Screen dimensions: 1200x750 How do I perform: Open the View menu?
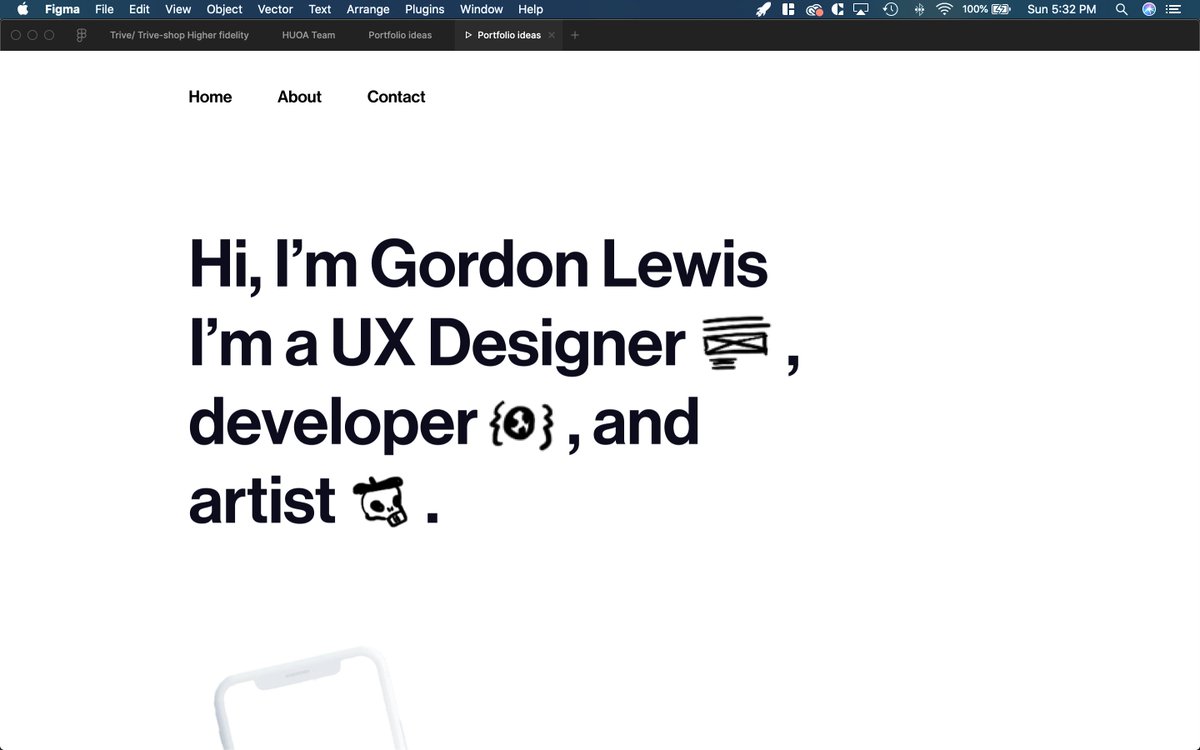tap(178, 9)
